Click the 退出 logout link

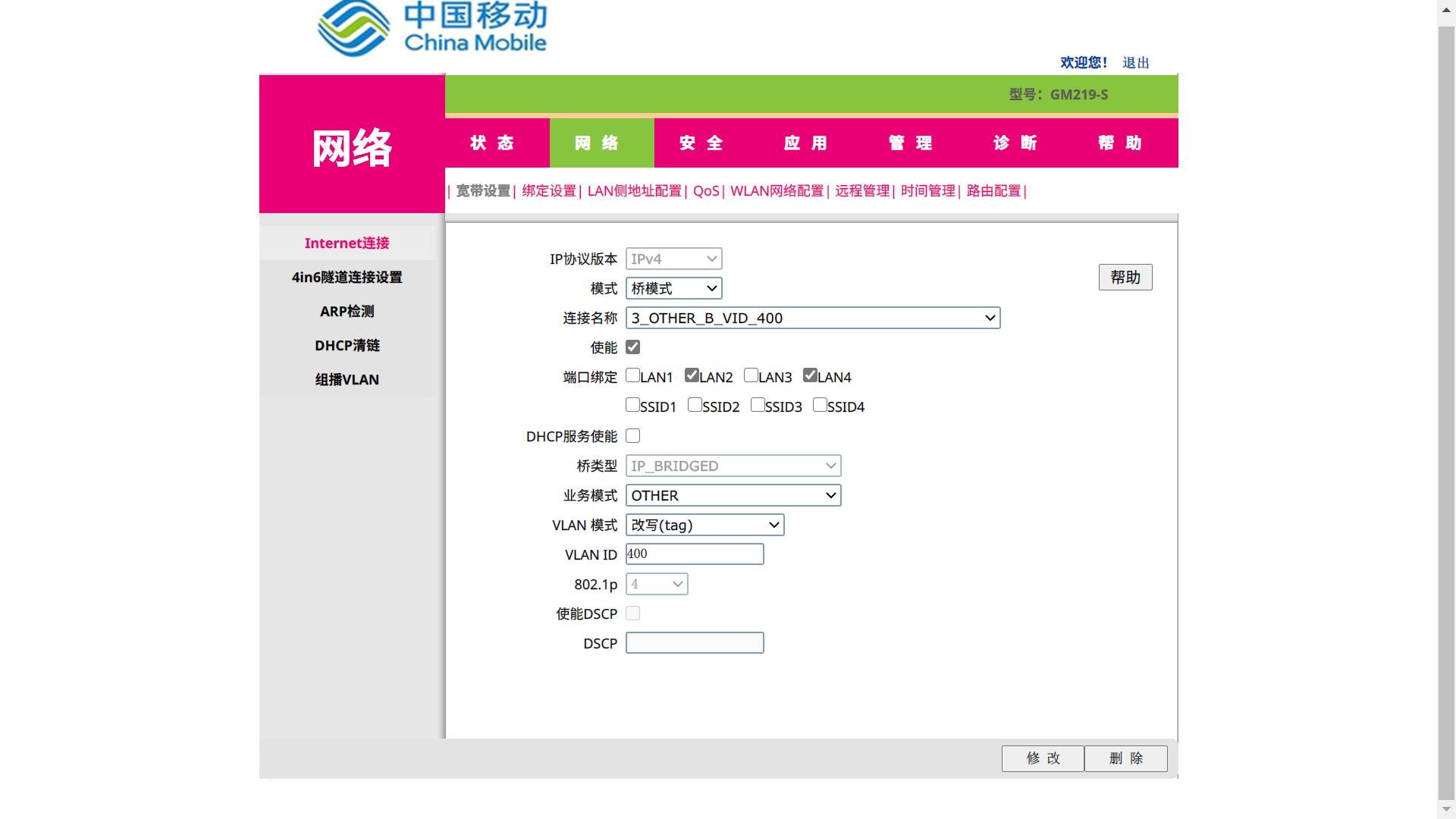click(x=1135, y=63)
